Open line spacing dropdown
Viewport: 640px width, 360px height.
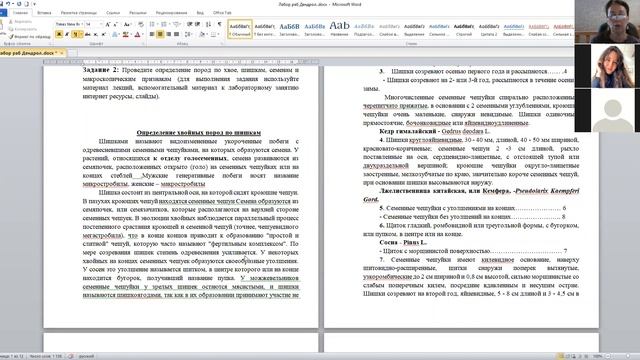tap(189, 34)
